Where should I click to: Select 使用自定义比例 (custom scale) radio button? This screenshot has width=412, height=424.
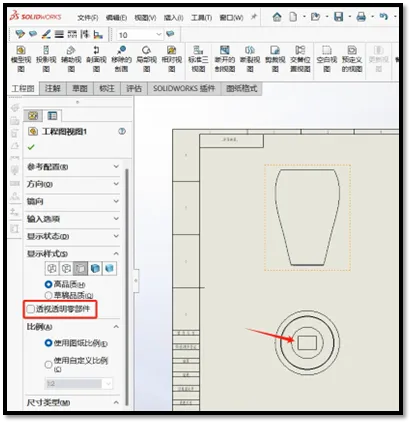[49, 364]
